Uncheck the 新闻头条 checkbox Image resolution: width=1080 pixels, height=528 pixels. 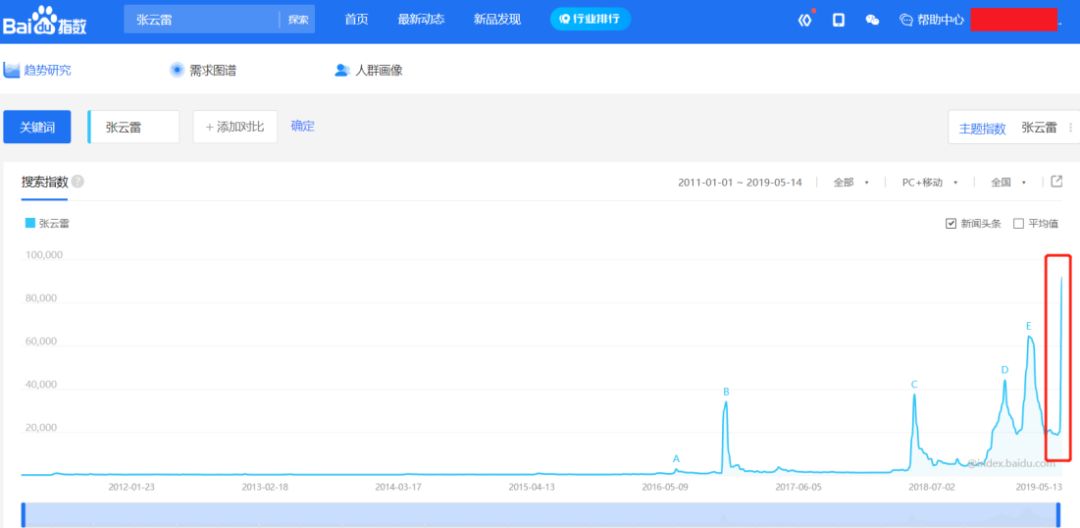951,223
